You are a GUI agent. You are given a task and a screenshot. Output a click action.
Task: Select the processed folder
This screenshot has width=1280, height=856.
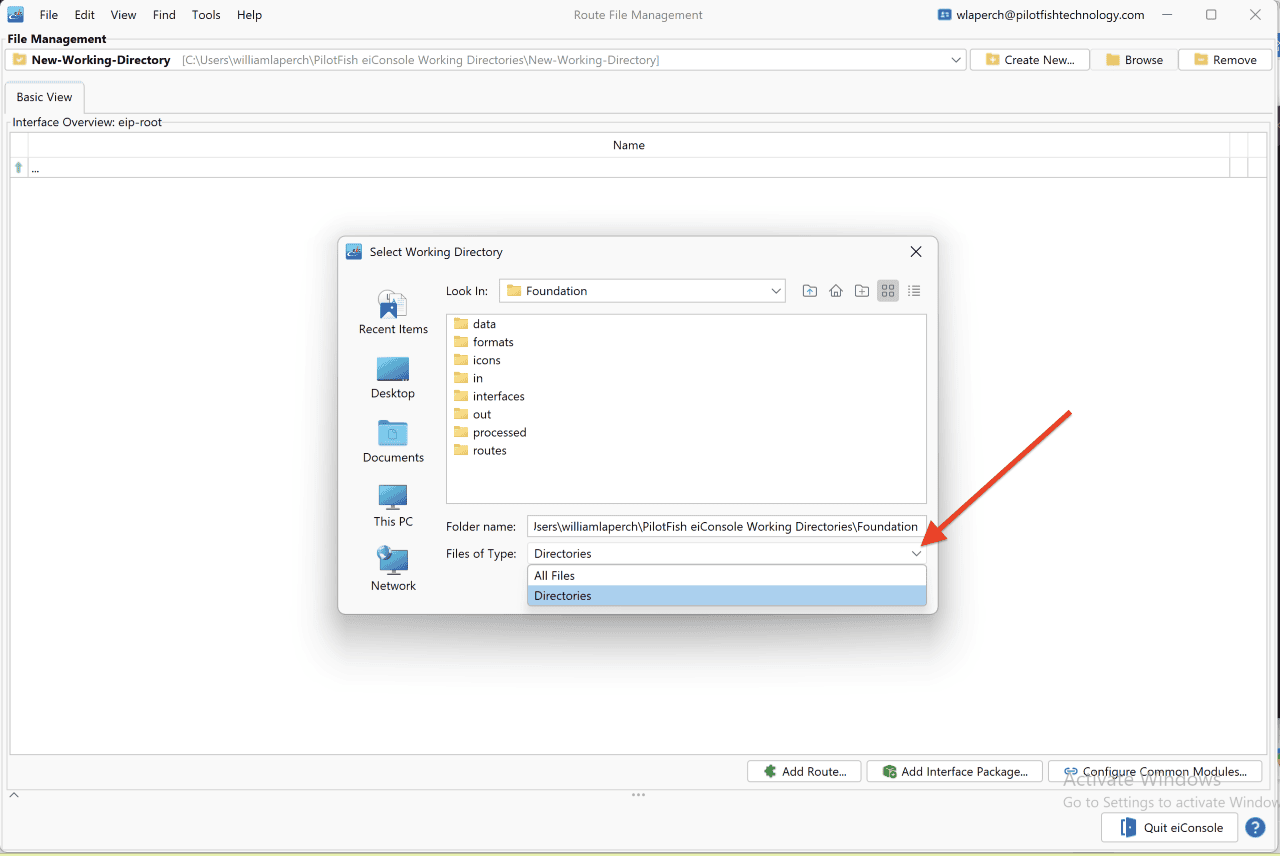490,432
